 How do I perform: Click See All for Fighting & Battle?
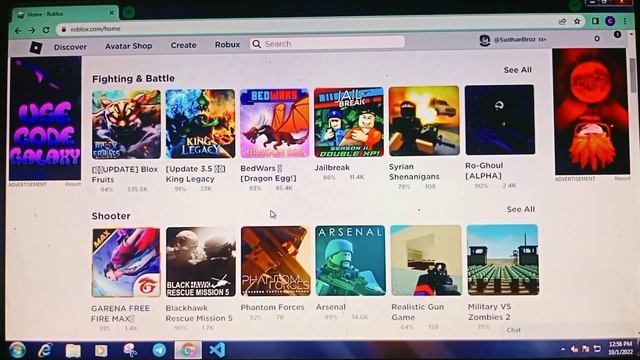[518, 70]
